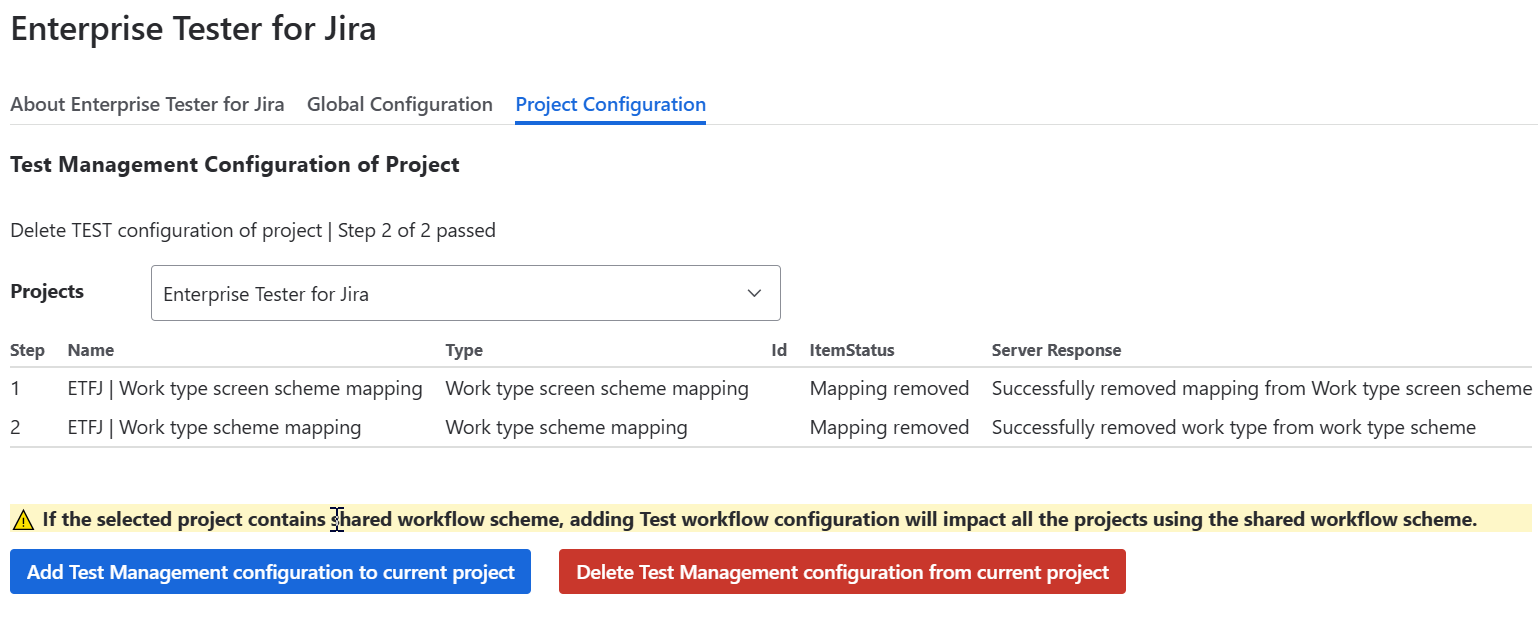Select ETFJ Work type screen scheme mapping name cell
The height and width of the screenshot is (620, 1538).
click(245, 388)
